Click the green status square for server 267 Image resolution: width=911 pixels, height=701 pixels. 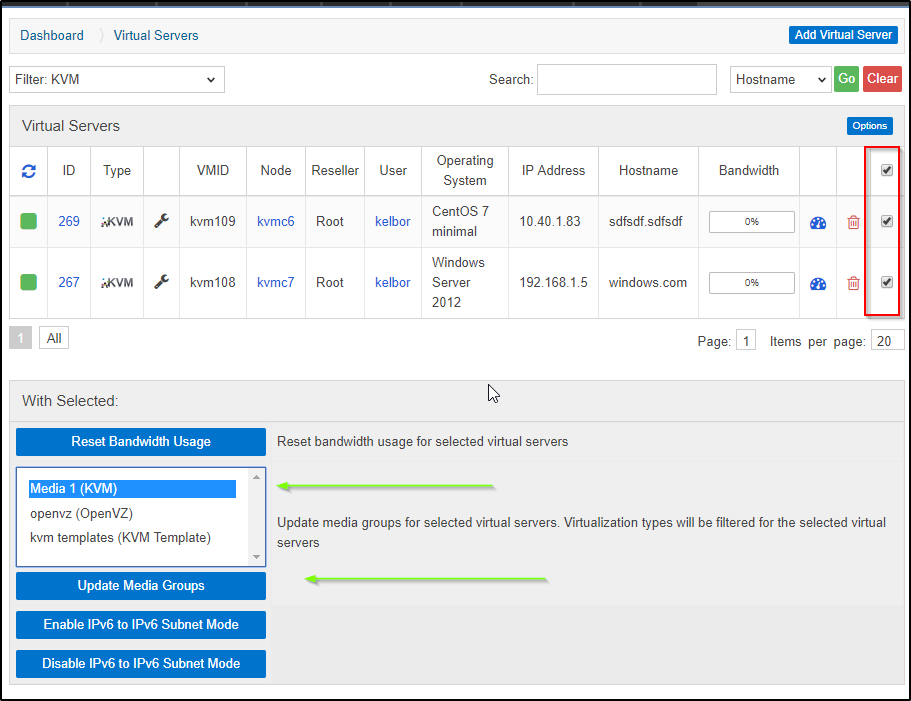(29, 282)
